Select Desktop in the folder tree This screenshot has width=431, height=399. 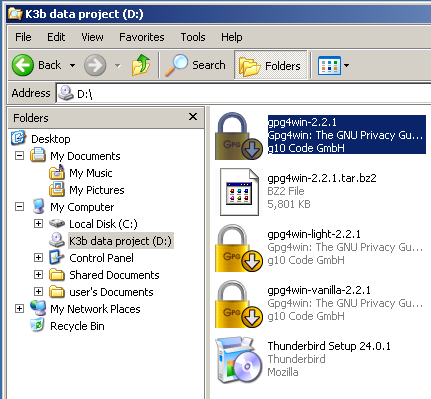[51, 139]
